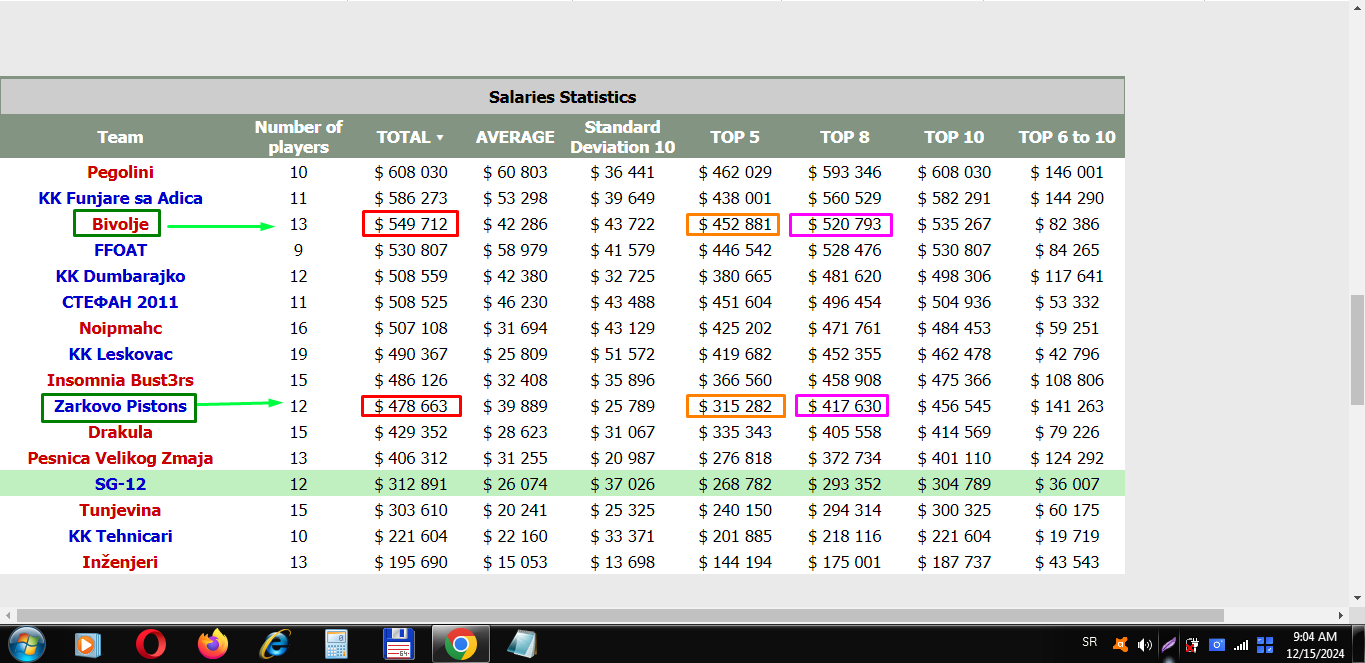Open the clock showing 9:04 AM

tap(1315, 644)
